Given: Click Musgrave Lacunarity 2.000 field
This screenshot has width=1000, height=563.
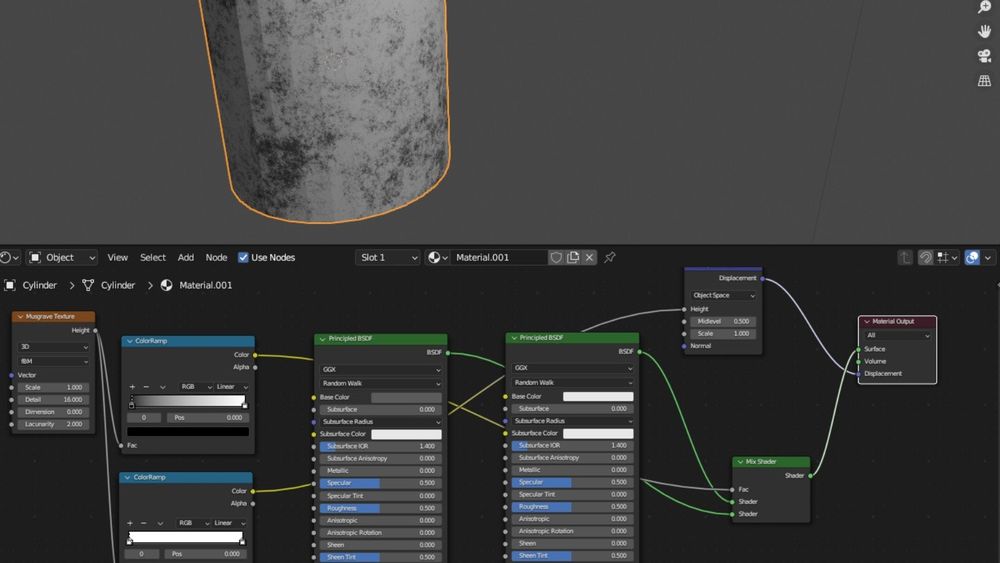Looking at the screenshot, I should pyautogui.click(x=54, y=425).
